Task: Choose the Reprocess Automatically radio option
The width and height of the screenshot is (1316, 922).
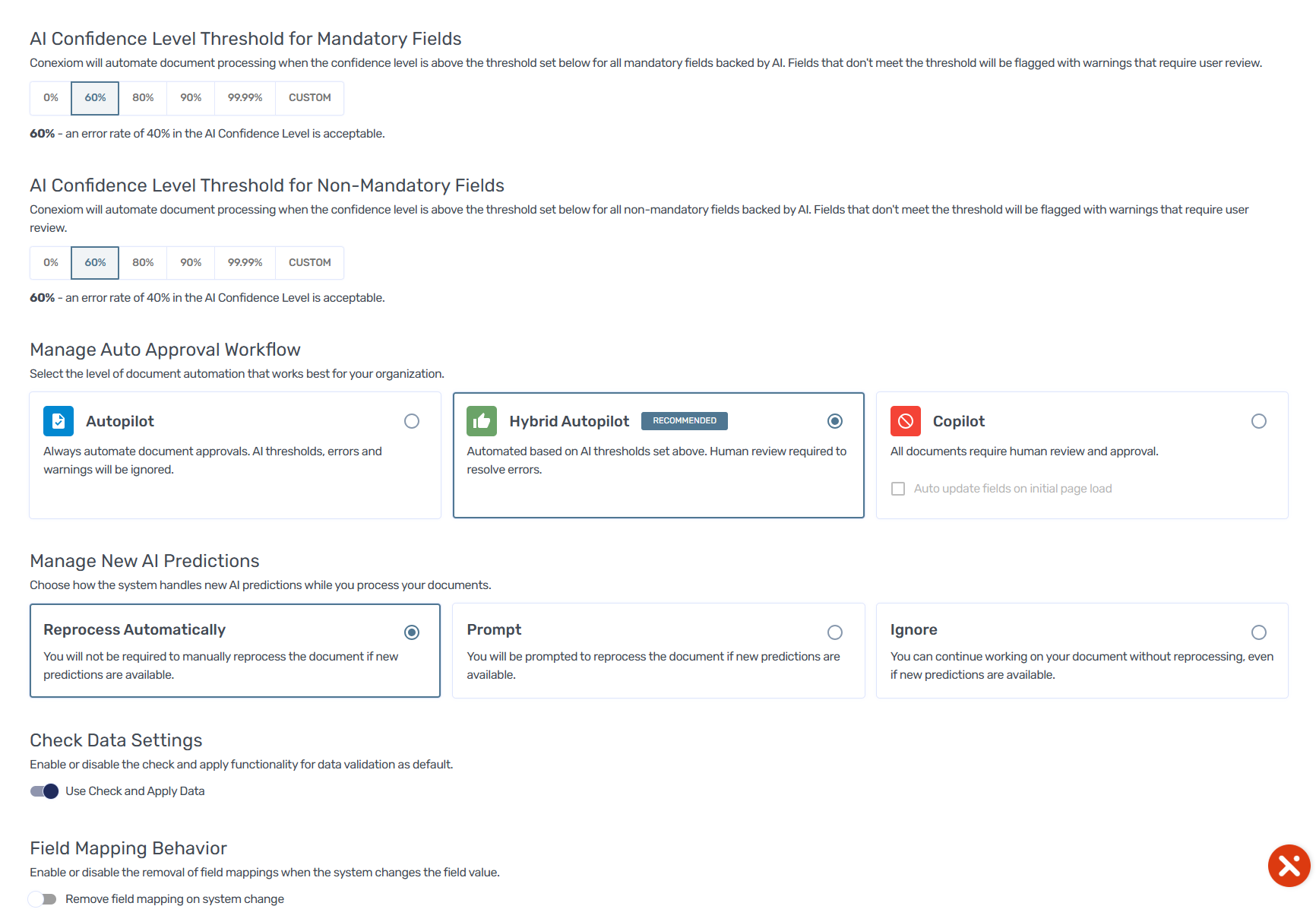Action: point(412,632)
